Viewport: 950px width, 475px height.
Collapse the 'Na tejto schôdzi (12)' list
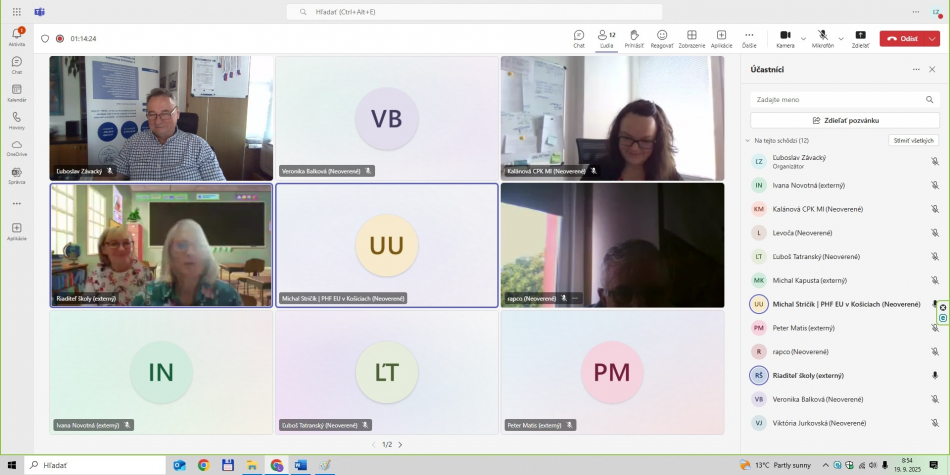[747, 141]
